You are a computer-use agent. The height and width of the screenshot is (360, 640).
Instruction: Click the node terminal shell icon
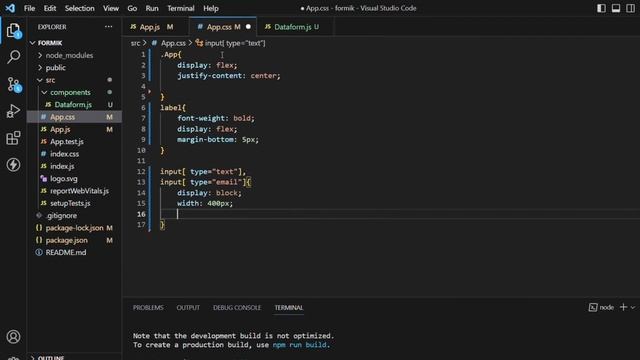[x=593, y=307]
